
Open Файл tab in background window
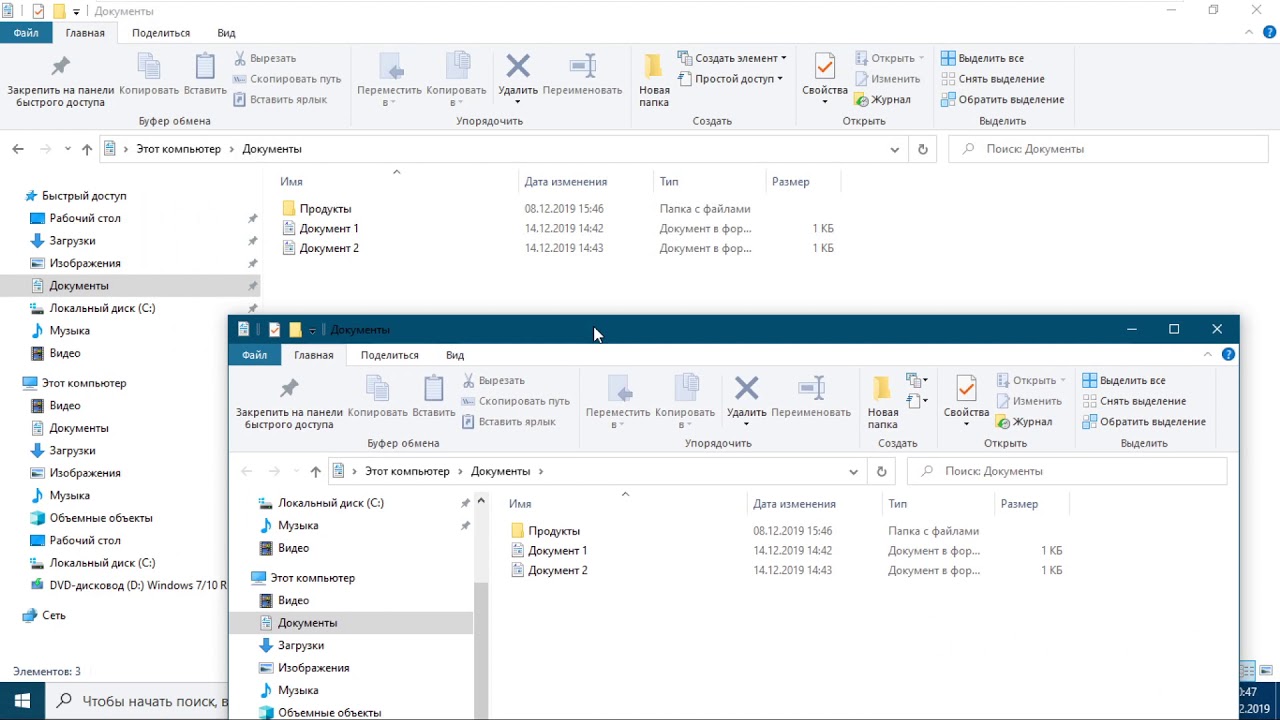[x=26, y=33]
